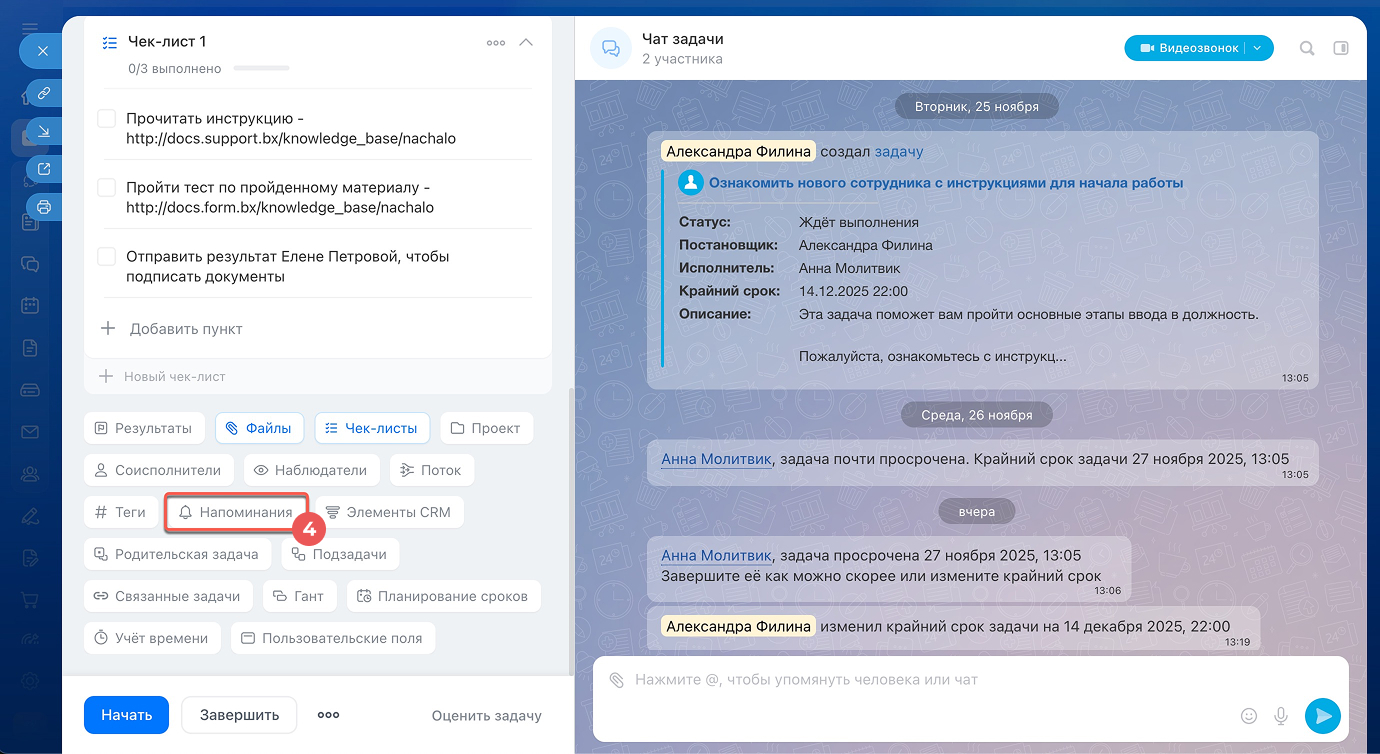Image resolution: width=1380 pixels, height=754 pixels.
Task: Open the Чек-лист 1 three-dot menu
Action: [495, 43]
